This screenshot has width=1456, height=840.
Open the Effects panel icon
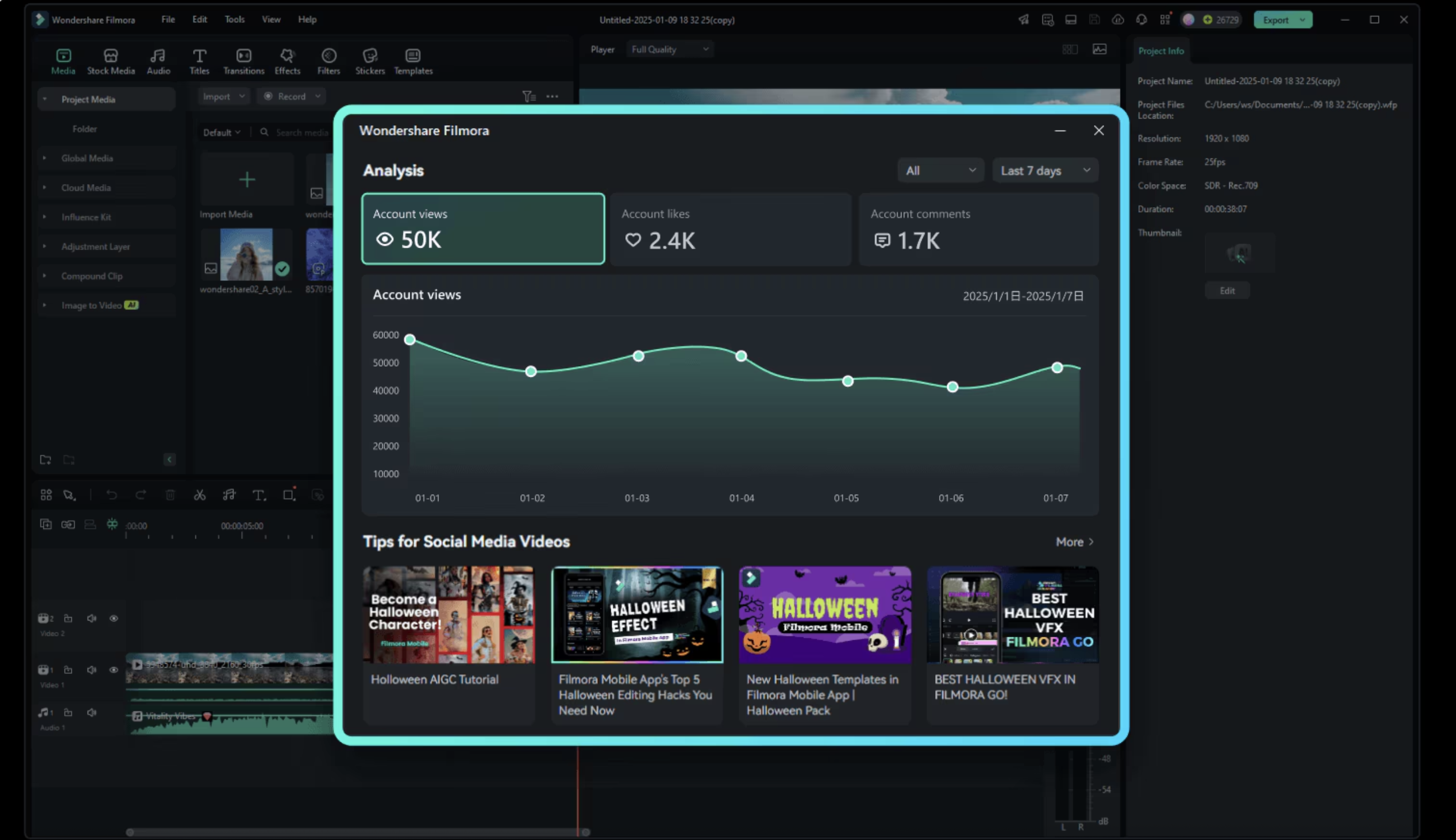(x=287, y=56)
